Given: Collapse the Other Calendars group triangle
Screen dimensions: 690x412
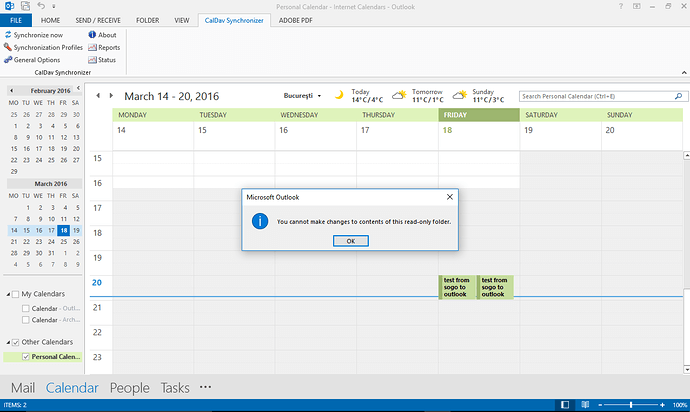Looking at the screenshot, I should point(8,342).
